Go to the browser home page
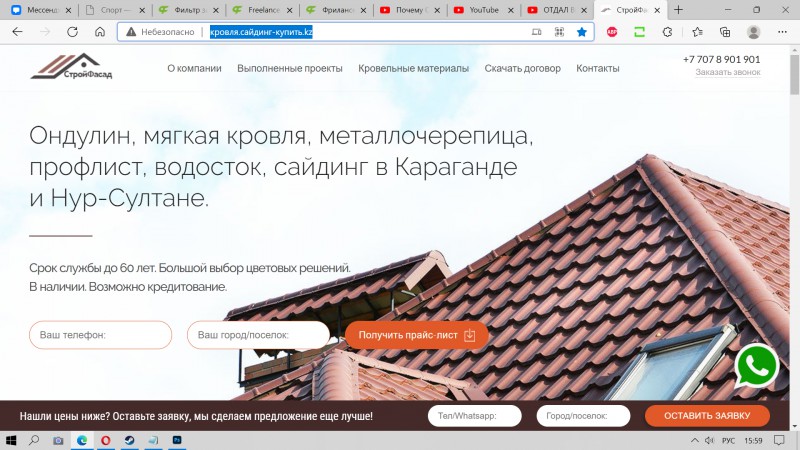800x450 pixels. (x=100, y=32)
